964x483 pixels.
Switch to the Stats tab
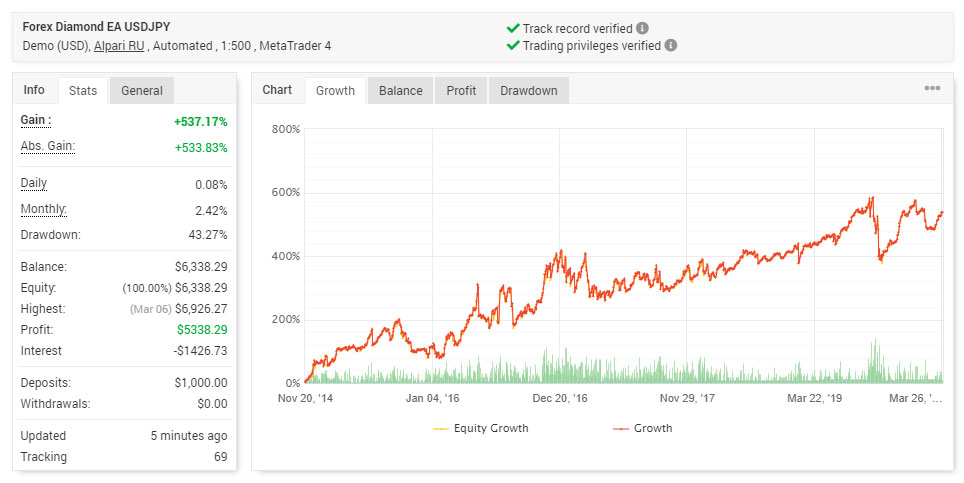[83, 90]
